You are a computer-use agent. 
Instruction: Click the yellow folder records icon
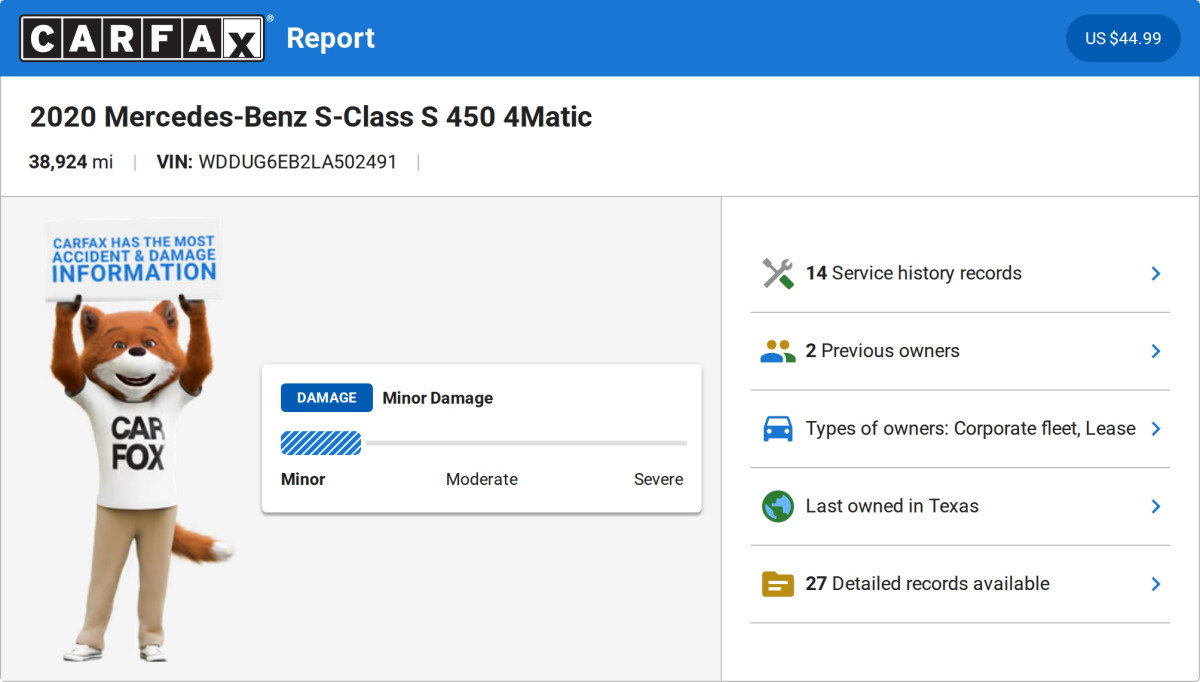click(x=777, y=584)
